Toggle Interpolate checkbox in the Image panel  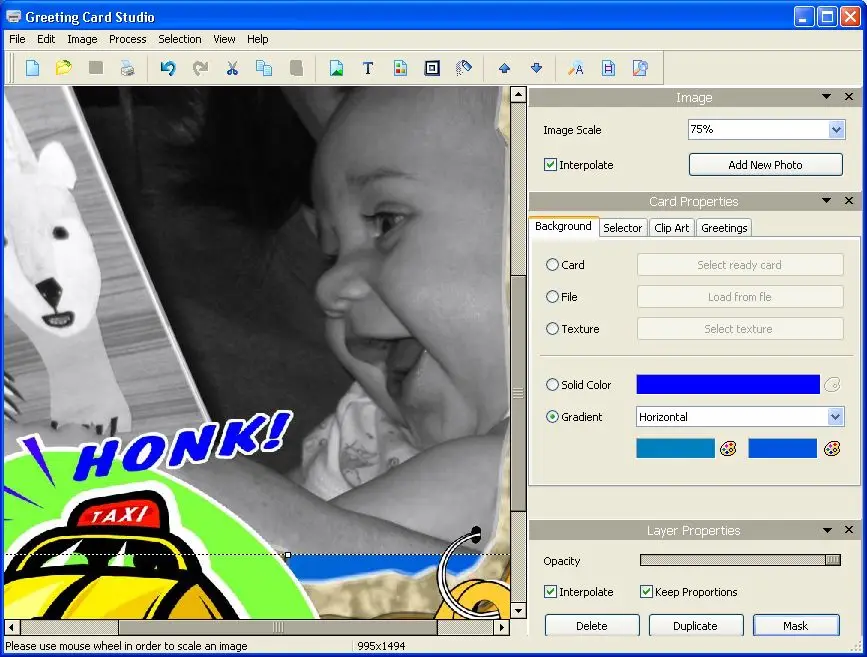pyautogui.click(x=550, y=165)
